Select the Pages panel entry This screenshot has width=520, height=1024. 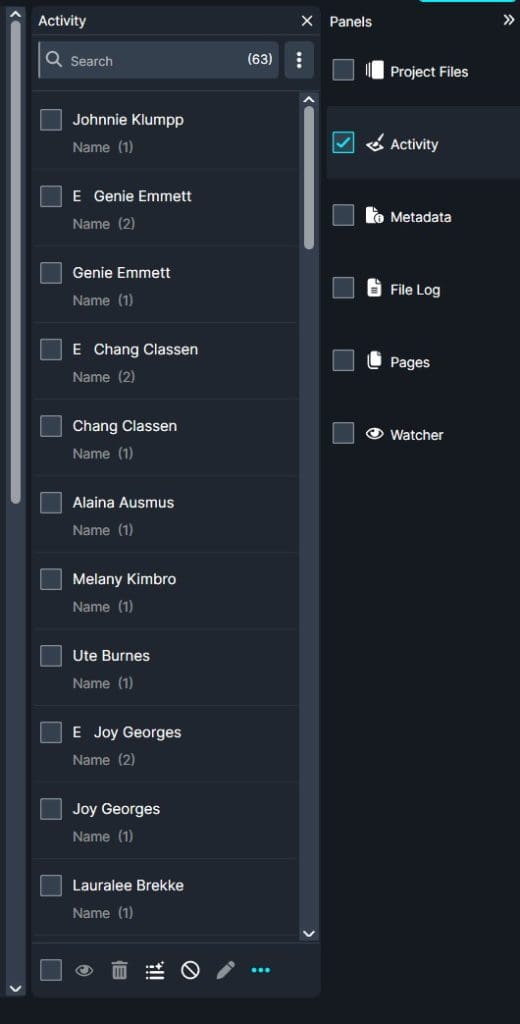point(423,361)
